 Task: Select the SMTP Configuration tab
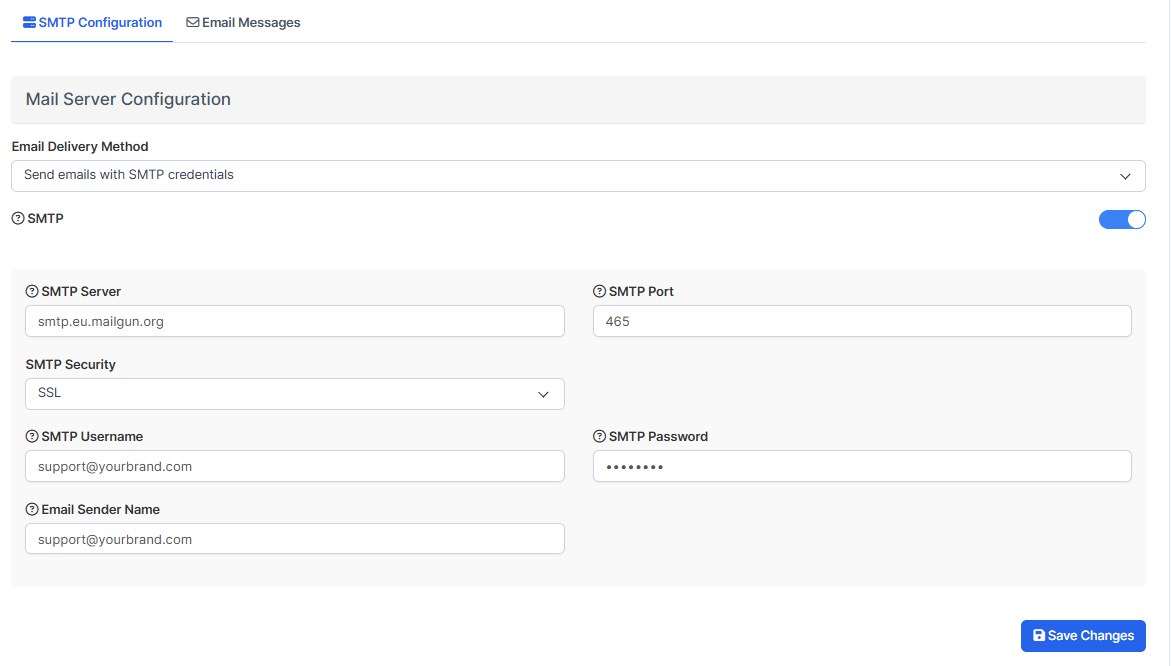[92, 22]
